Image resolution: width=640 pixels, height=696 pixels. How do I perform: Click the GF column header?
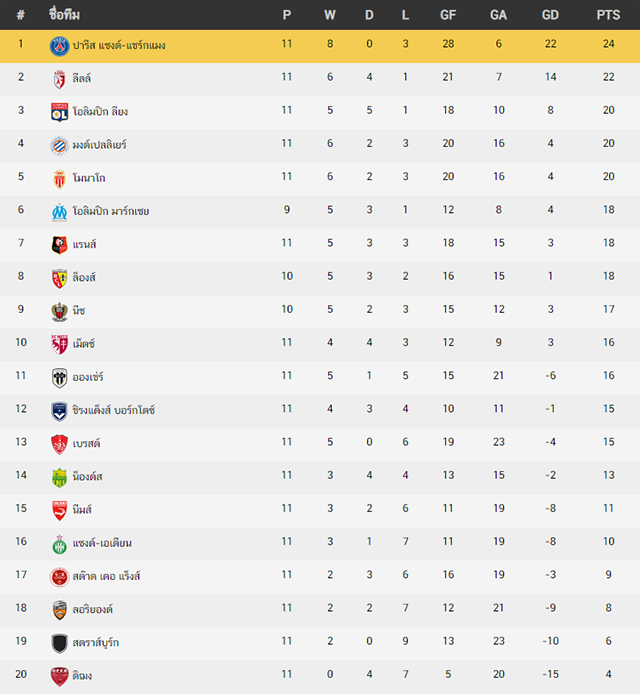(x=448, y=15)
